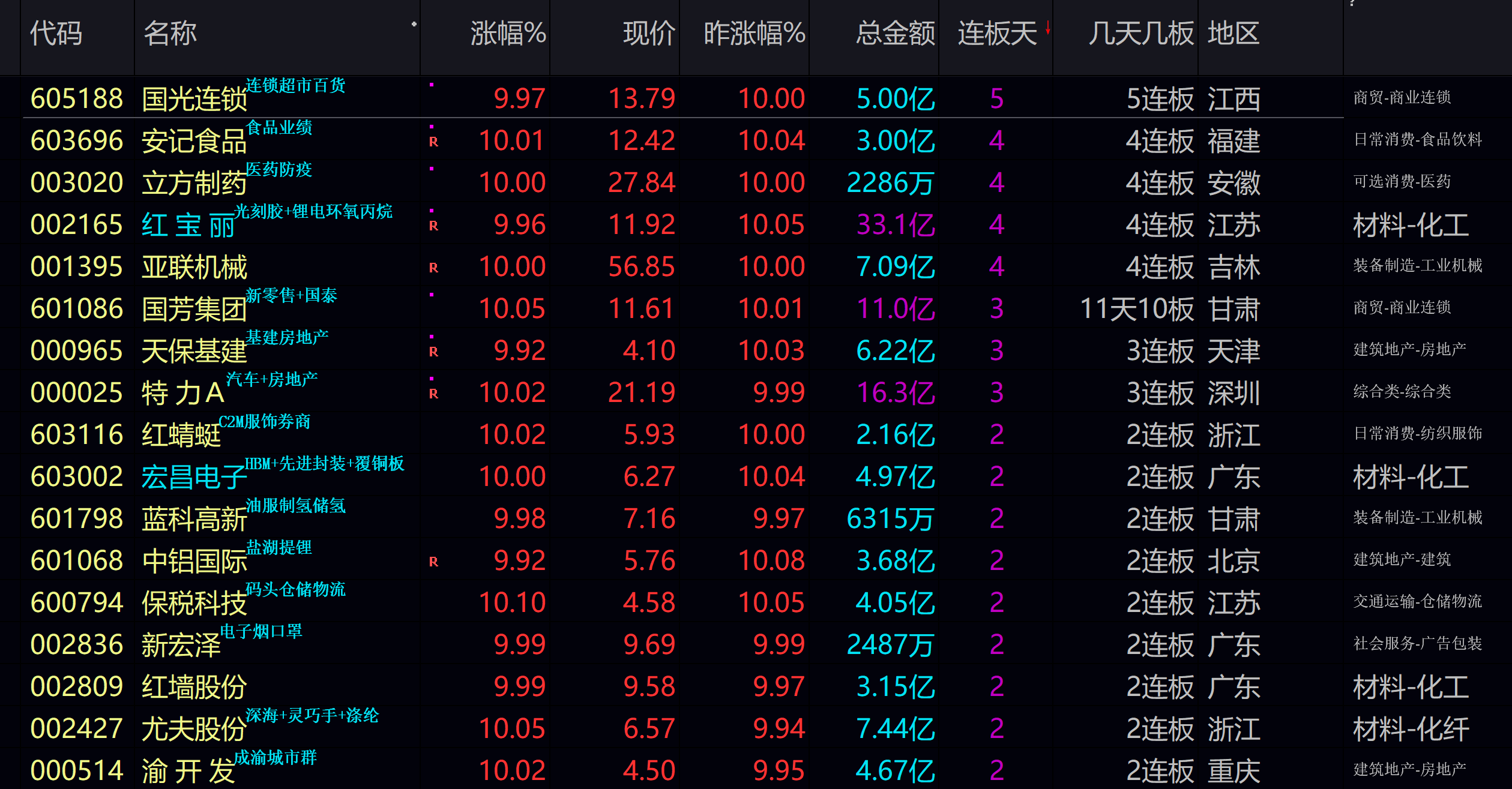Click the R marker in 中铝国际 row

pos(433,562)
